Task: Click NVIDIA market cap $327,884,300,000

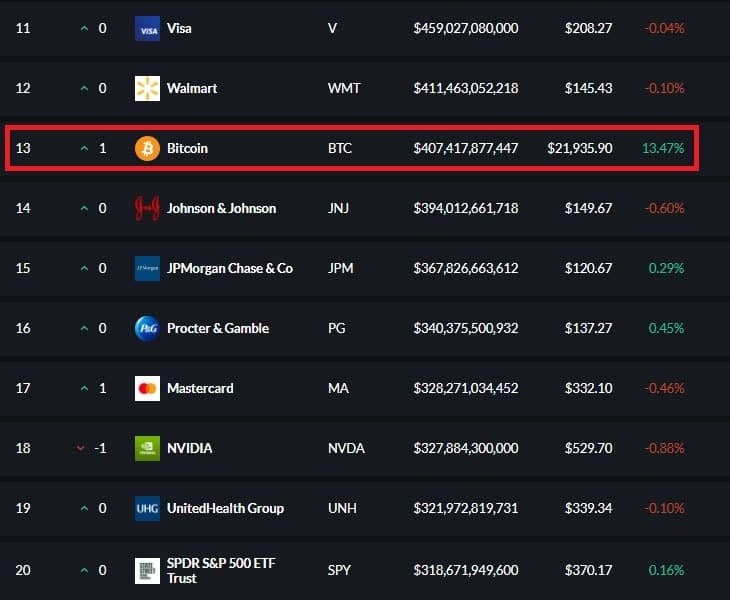Action: point(466,449)
